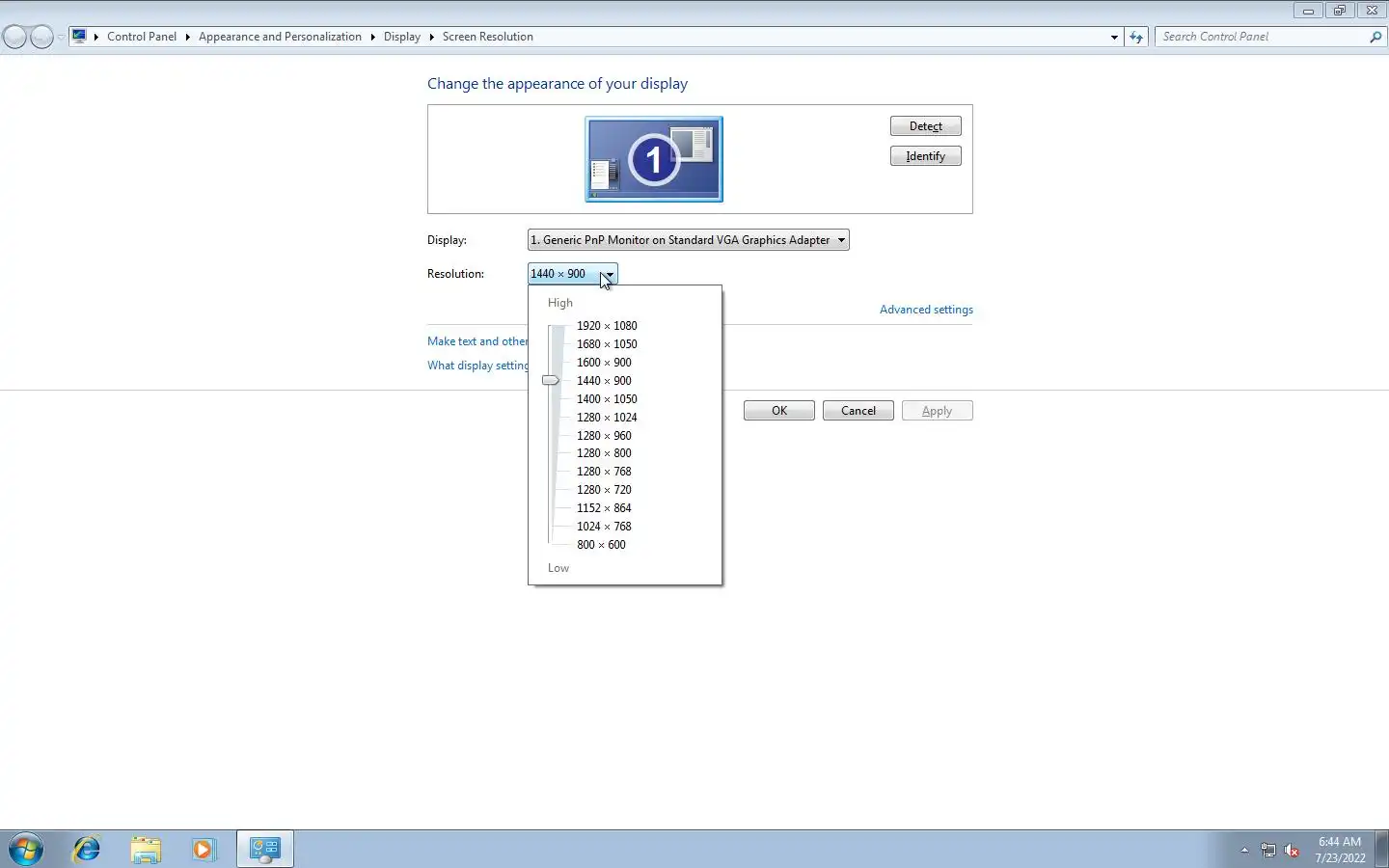
Task: Open Advanced settings link
Action: click(x=926, y=310)
